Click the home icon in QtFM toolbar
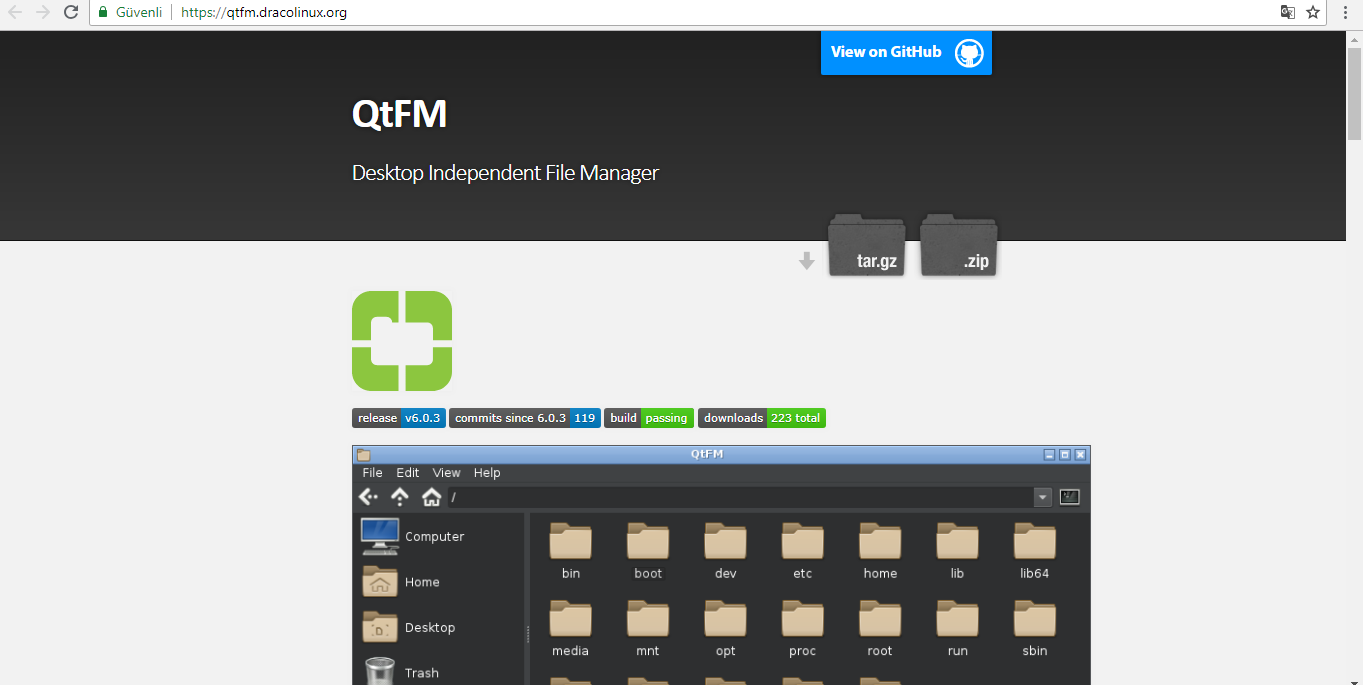This screenshot has width=1363, height=685. (431, 496)
